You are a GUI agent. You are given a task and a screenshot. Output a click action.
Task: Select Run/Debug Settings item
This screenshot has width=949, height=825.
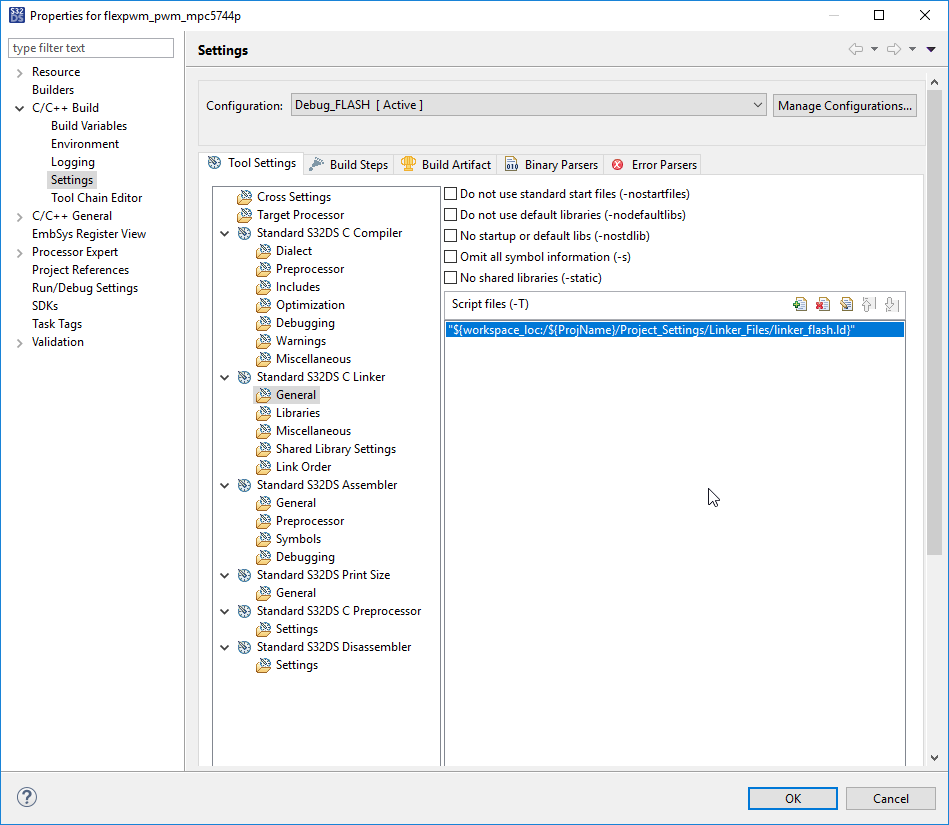(85, 288)
